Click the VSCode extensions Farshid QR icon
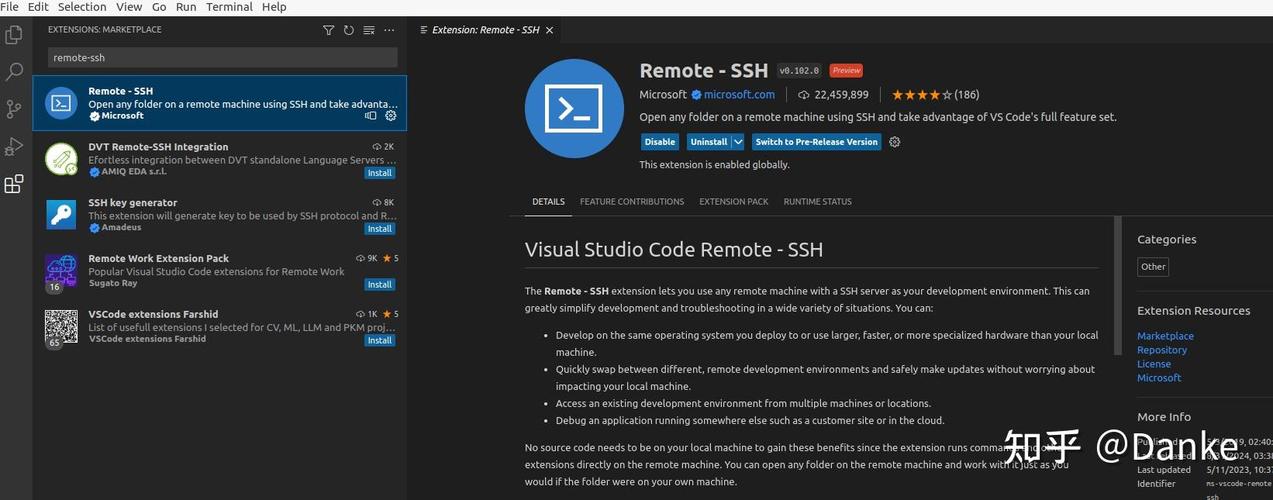 pyautogui.click(x=61, y=327)
